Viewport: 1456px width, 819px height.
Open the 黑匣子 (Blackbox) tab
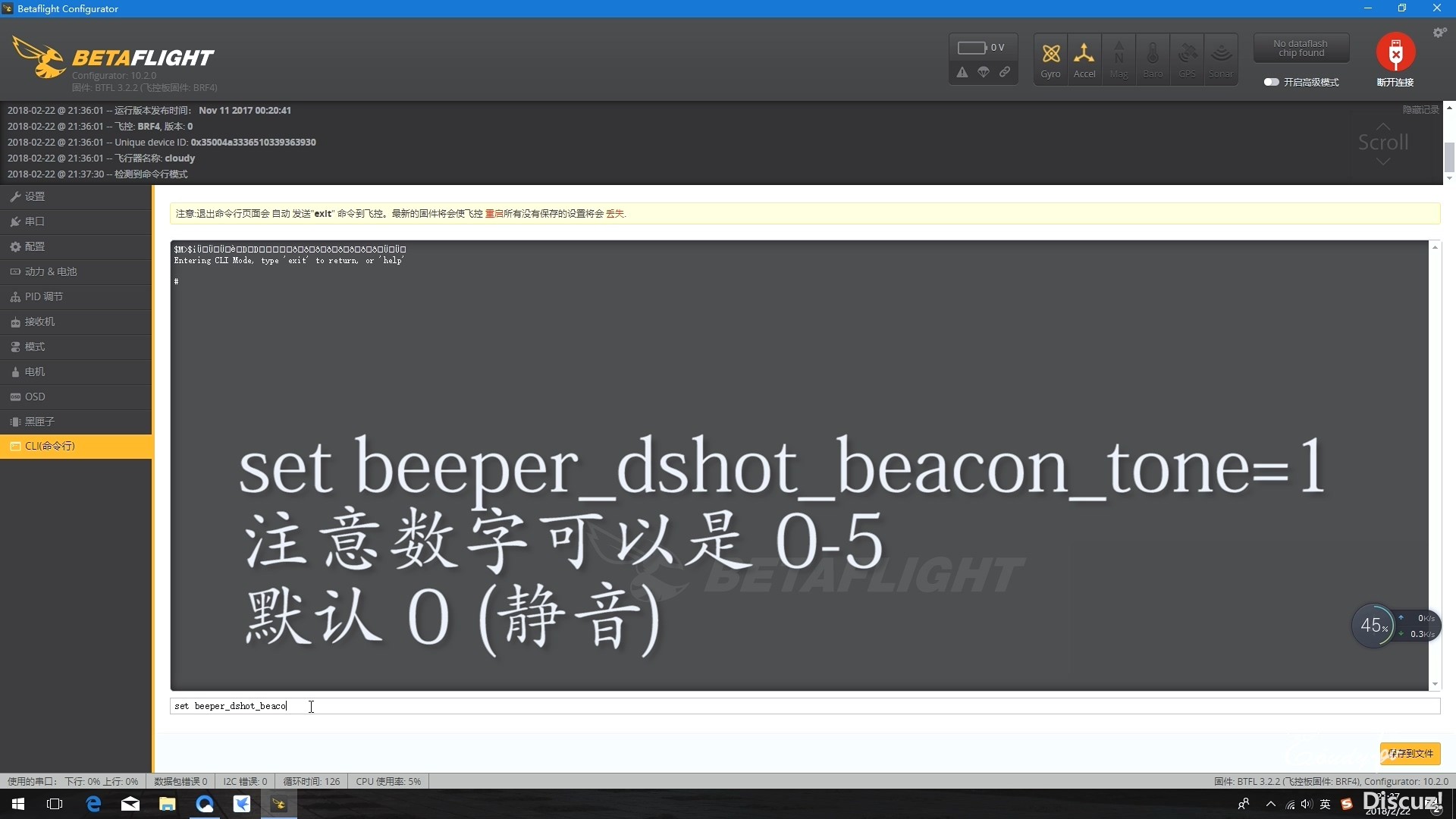tap(76, 422)
